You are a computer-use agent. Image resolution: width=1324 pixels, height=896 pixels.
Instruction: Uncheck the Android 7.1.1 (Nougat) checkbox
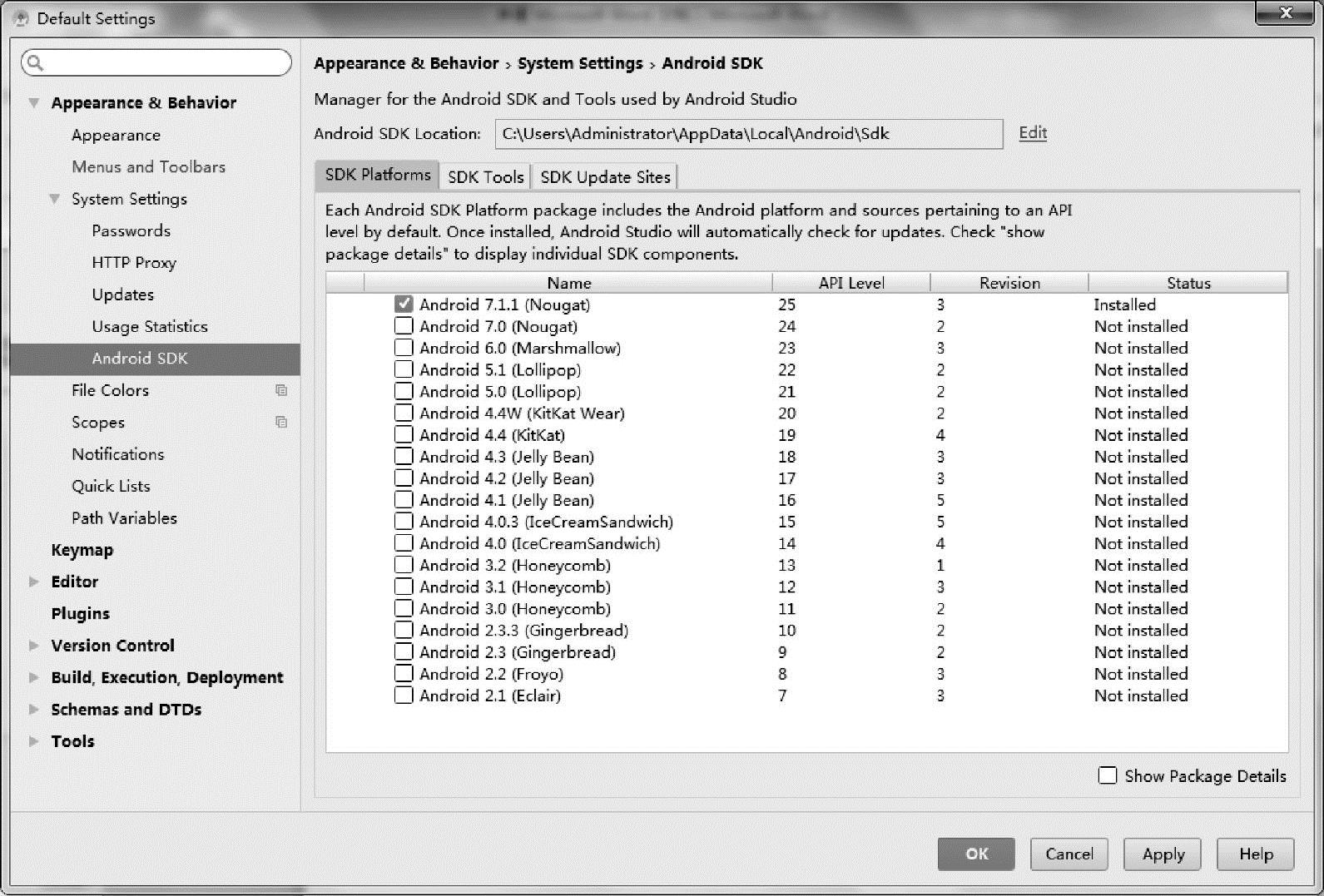pyautogui.click(x=404, y=304)
